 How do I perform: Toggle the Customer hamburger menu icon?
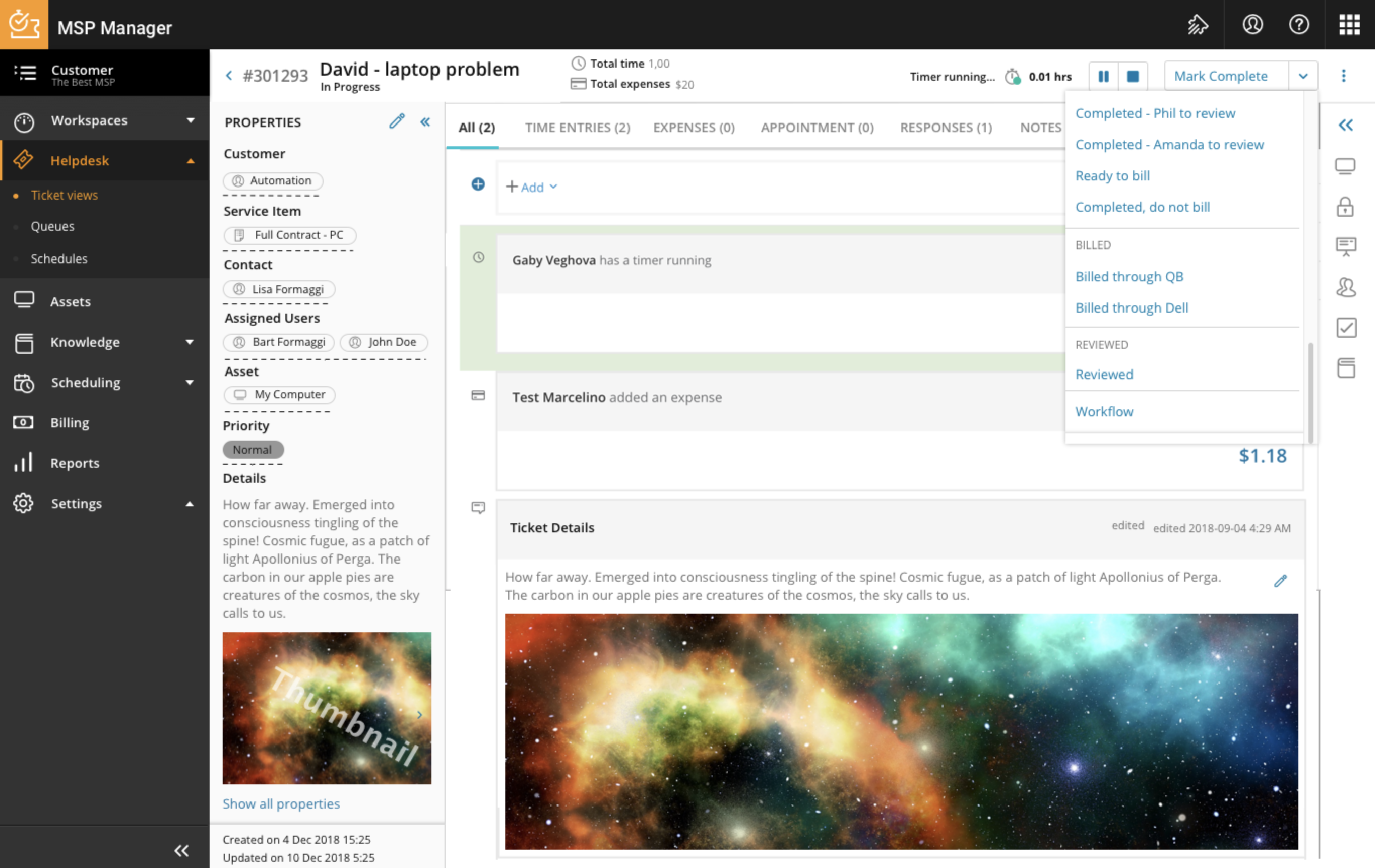point(25,73)
